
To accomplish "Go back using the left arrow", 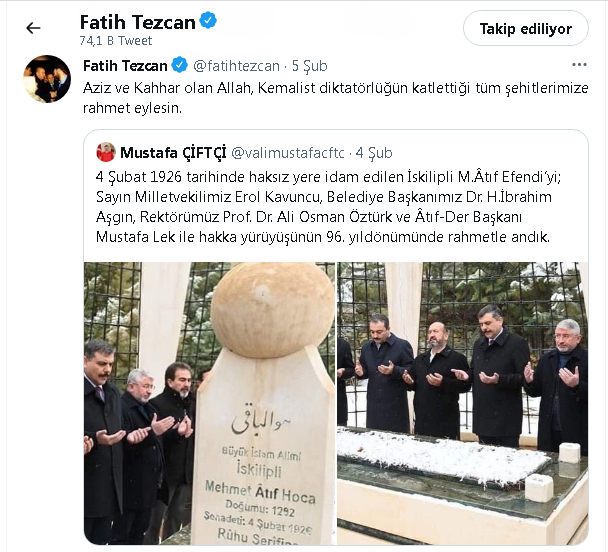I will coord(33,28).
